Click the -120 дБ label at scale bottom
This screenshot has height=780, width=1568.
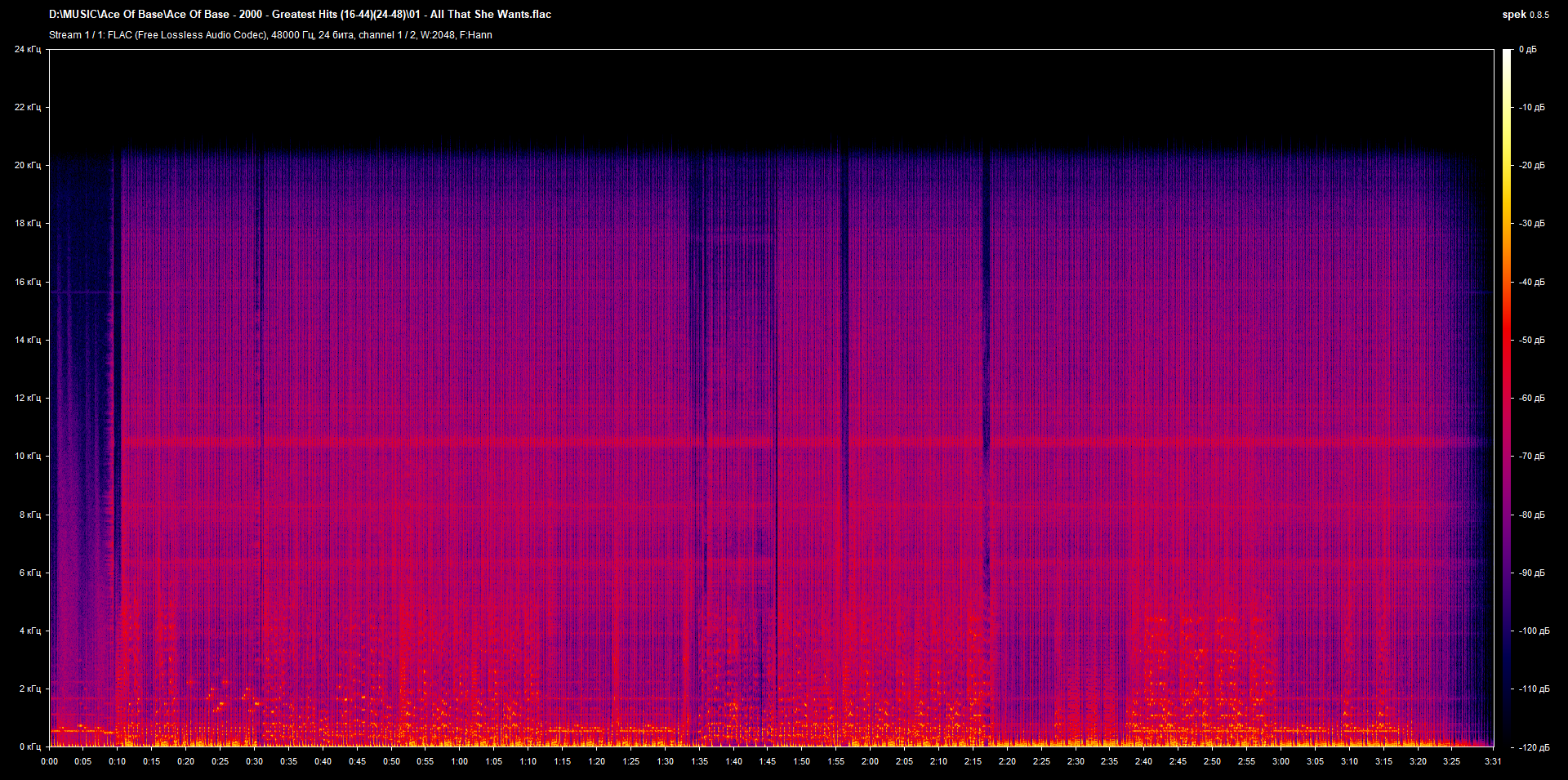pos(1534,747)
